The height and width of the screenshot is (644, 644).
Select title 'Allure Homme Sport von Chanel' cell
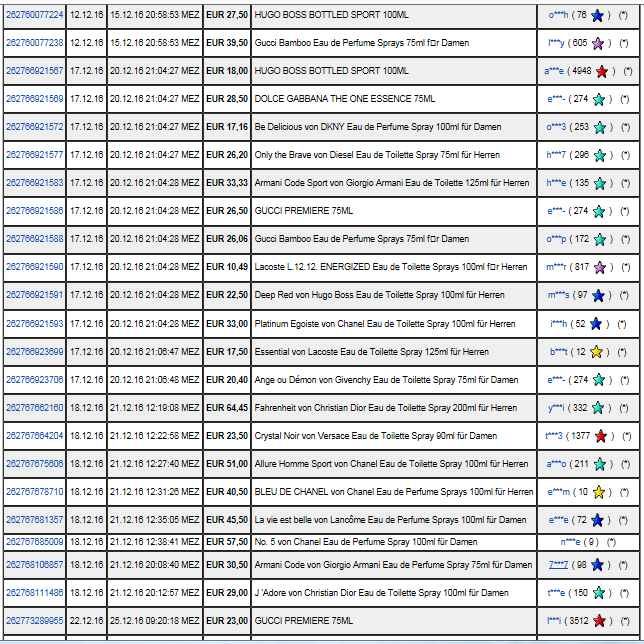pyautogui.click(x=394, y=464)
